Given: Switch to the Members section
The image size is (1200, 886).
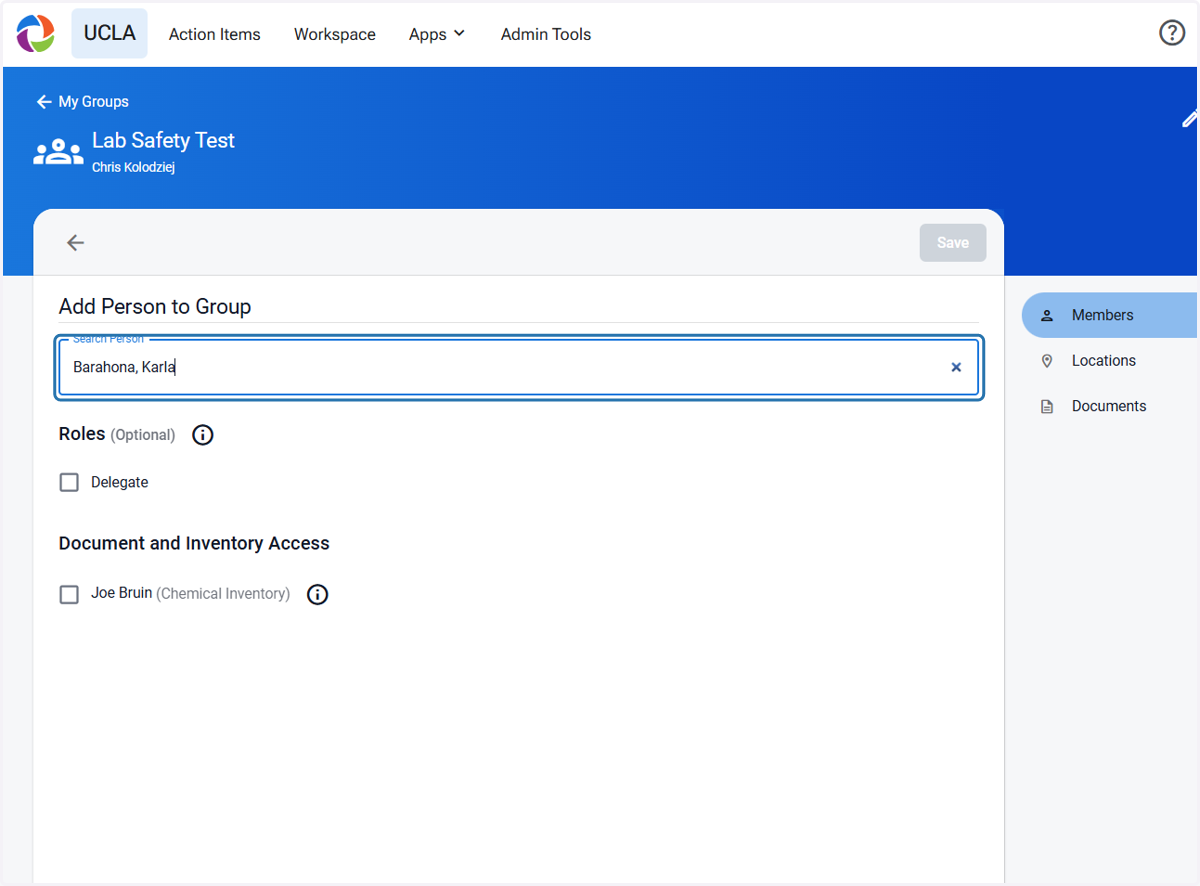Looking at the screenshot, I should pyautogui.click(x=1109, y=315).
